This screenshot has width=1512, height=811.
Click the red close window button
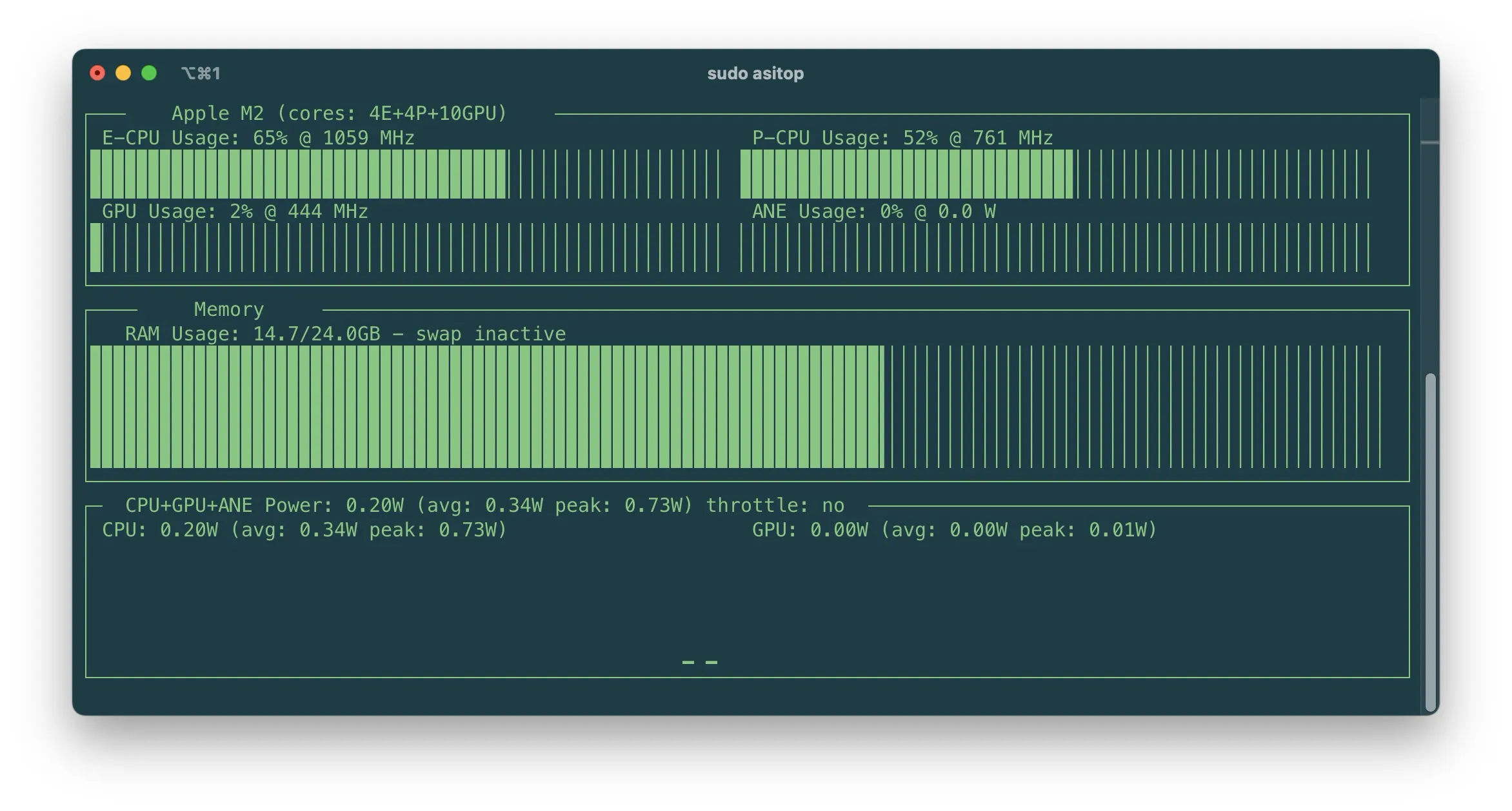(x=97, y=73)
